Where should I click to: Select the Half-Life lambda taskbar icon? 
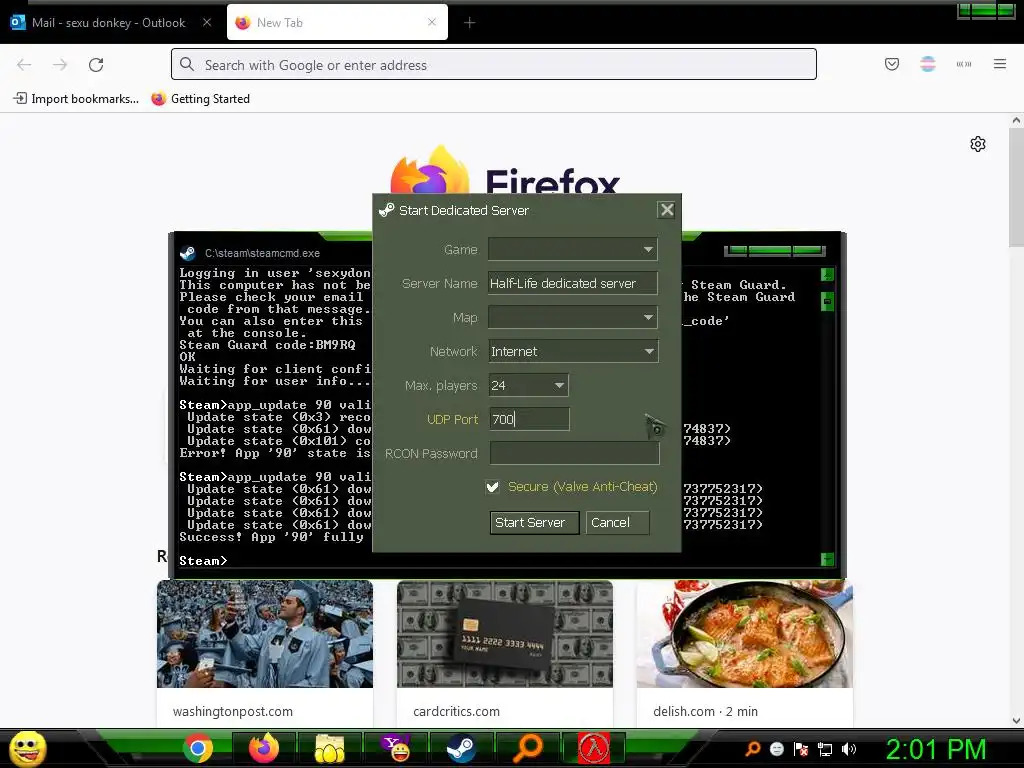(x=594, y=748)
